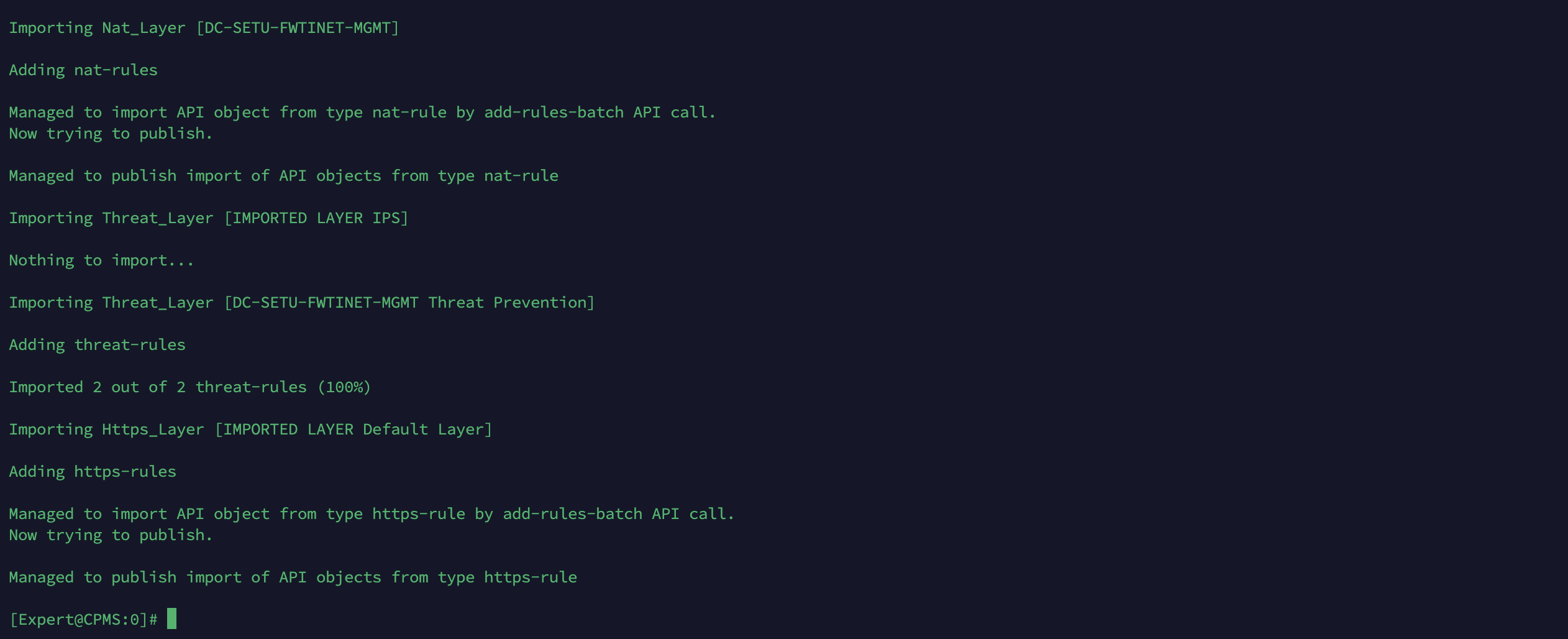Click the "Managed to import" https-rule line
This screenshot has height=639, width=1568.
[x=371, y=514]
